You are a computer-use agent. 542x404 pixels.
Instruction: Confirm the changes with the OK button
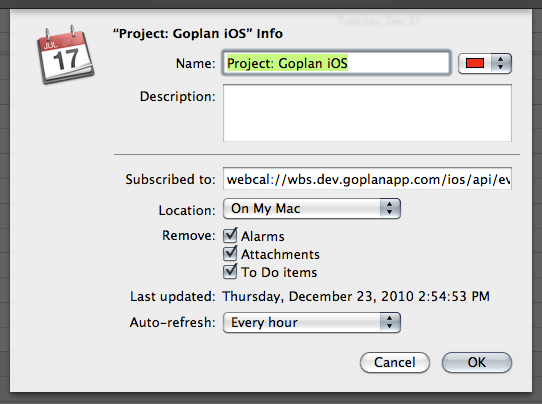click(477, 362)
